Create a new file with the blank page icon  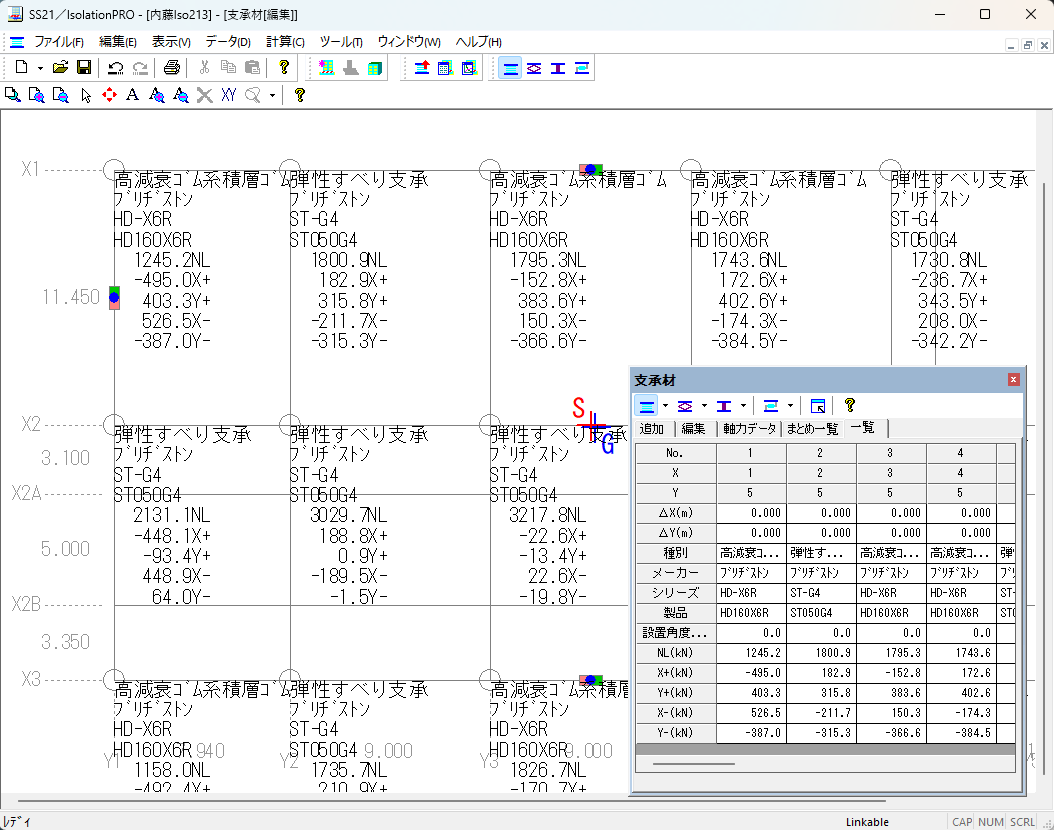tap(22, 67)
